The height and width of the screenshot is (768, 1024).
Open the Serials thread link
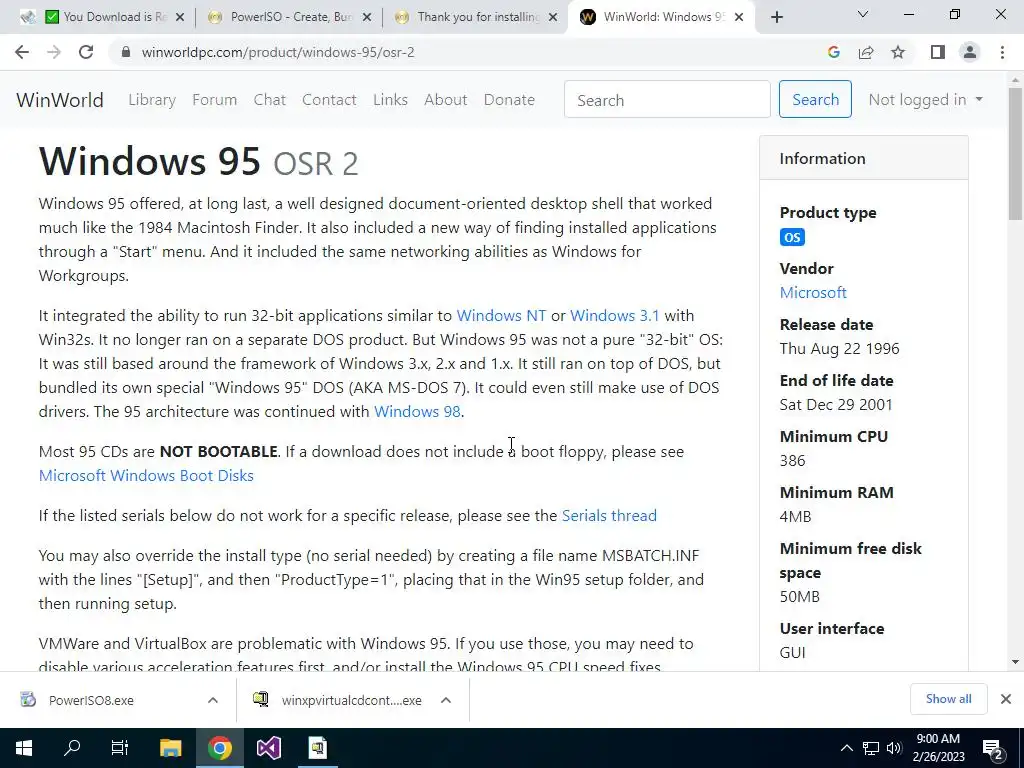coord(609,515)
